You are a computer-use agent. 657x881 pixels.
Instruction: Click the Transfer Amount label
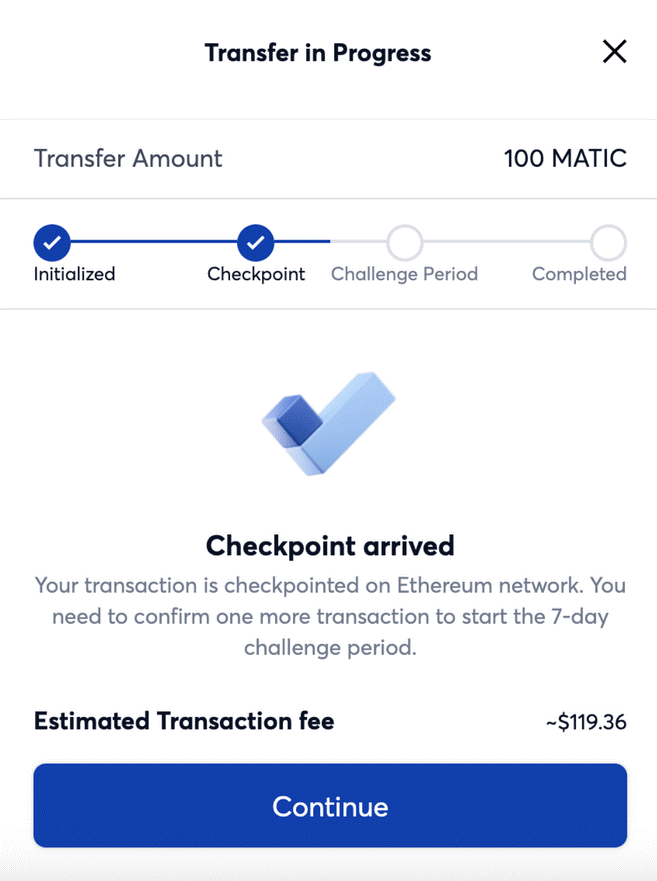click(128, 158)
